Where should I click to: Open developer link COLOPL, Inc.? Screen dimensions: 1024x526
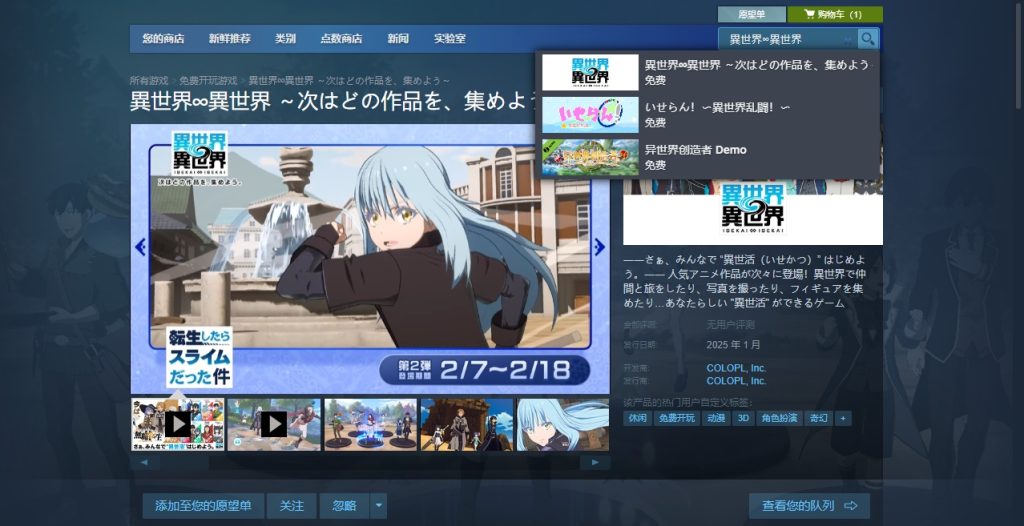736,368
